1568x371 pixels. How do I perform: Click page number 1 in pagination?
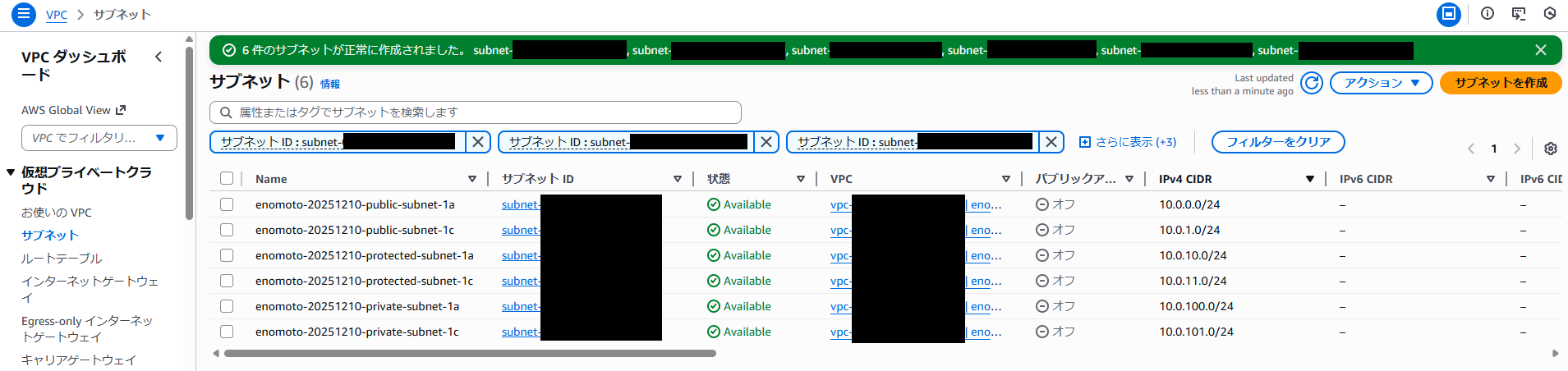pos(1494,149)
